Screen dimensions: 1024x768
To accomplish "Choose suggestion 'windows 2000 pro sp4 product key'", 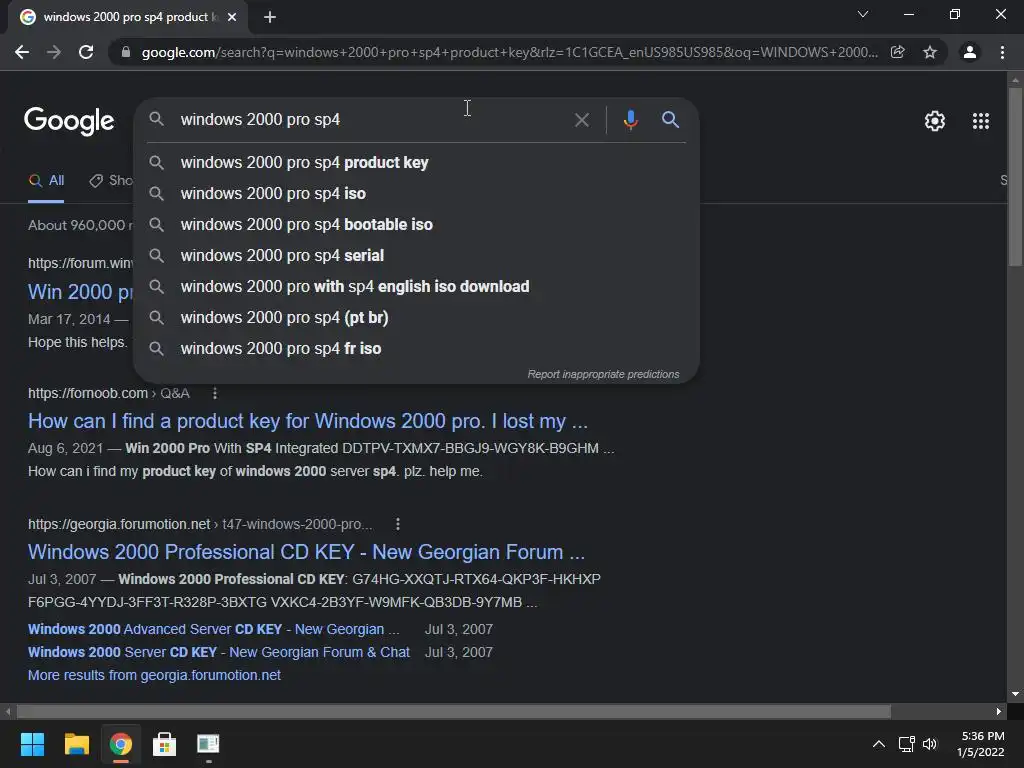I will (x=417, y=163).
